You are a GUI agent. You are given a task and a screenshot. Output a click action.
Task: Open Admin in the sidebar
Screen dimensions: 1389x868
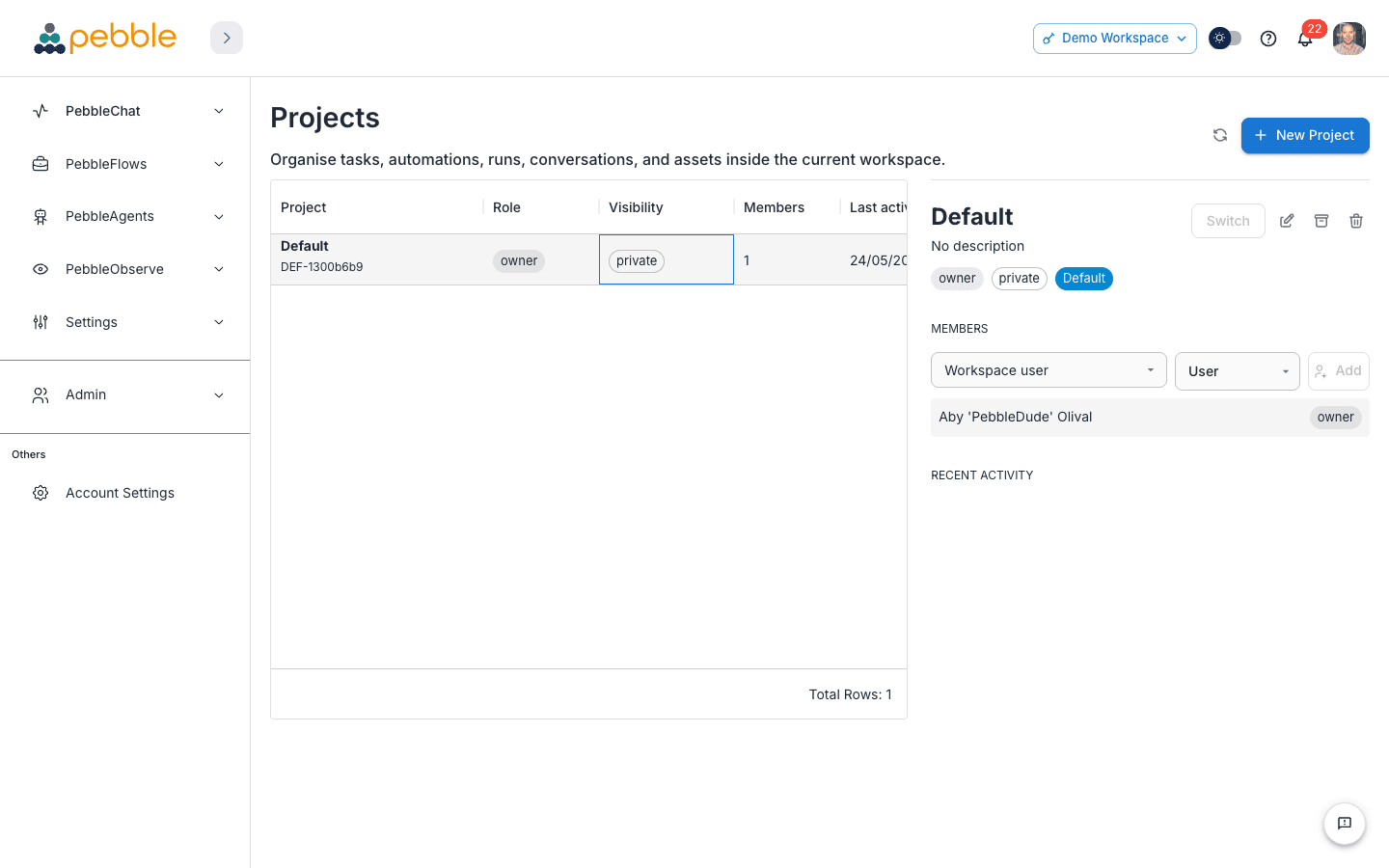pos(125,394)
